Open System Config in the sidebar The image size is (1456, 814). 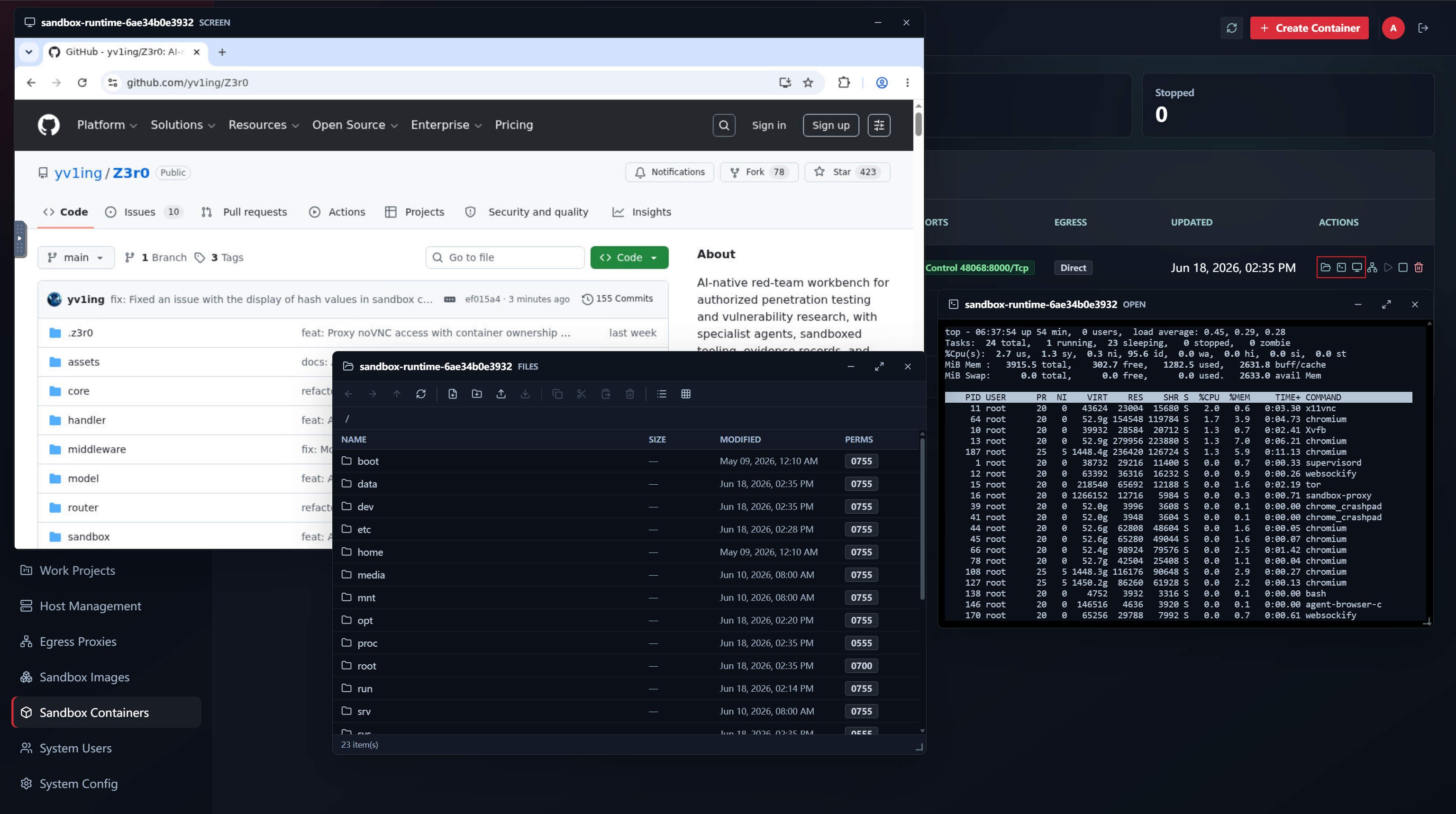coord(106,784)
